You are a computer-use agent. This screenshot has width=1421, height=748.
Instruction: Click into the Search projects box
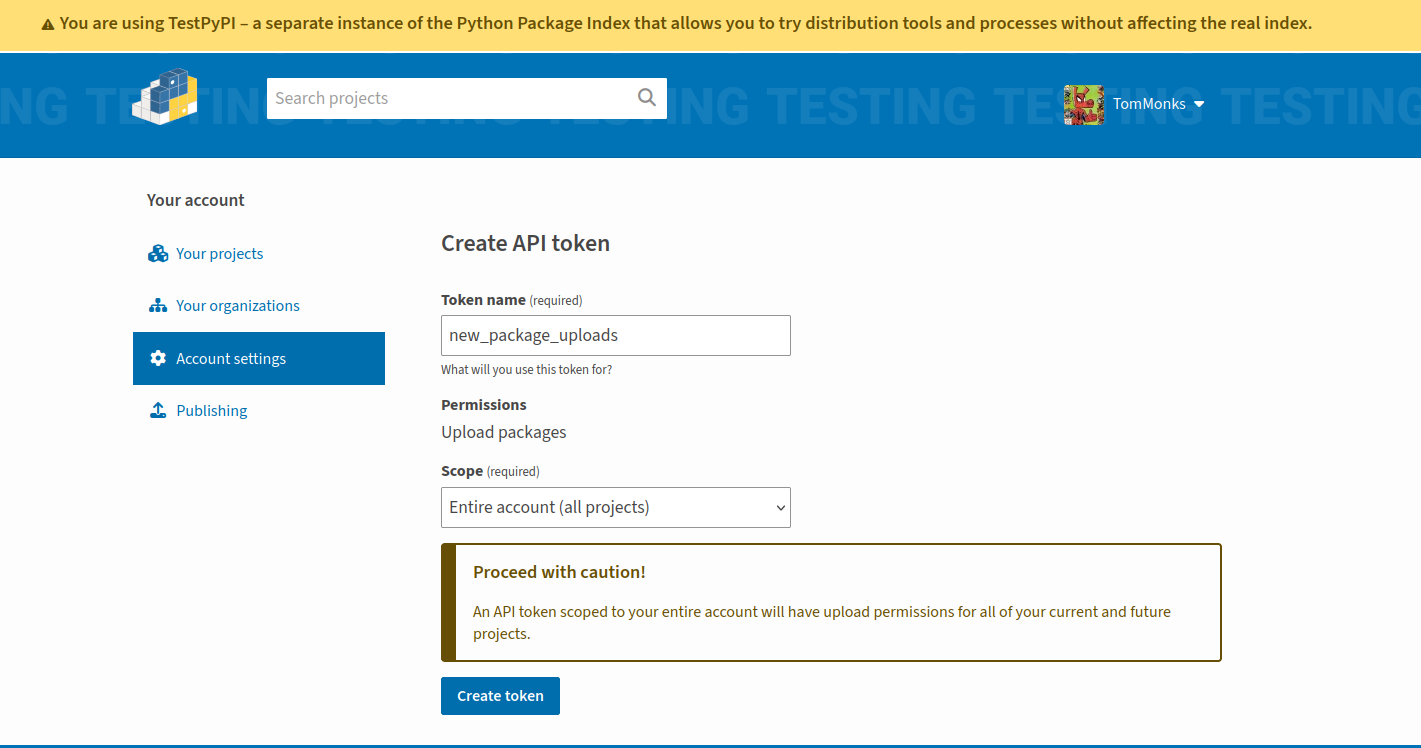coord(450,98)
